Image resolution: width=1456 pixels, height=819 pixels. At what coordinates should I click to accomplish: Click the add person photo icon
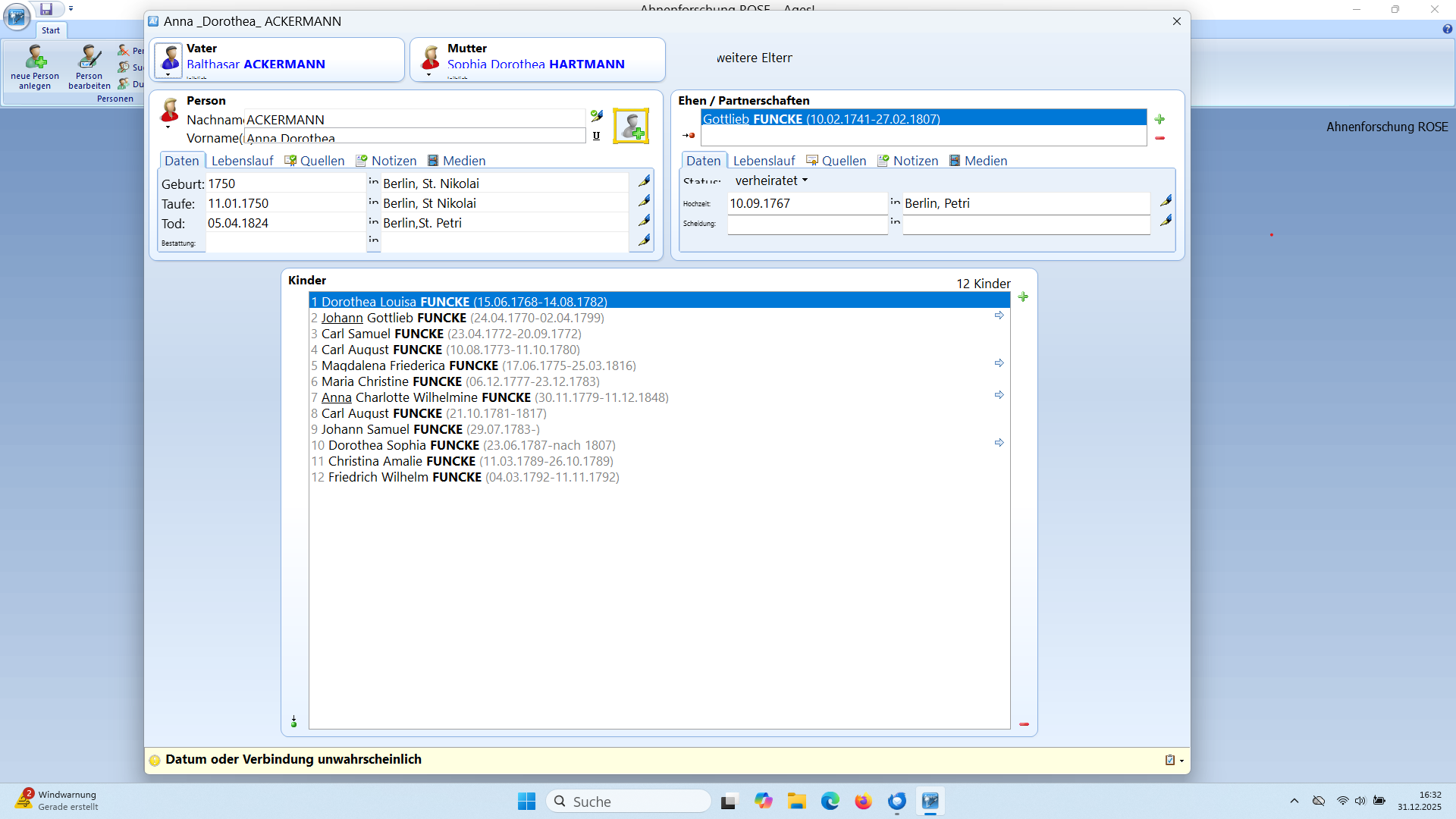[x=631, y=126]
